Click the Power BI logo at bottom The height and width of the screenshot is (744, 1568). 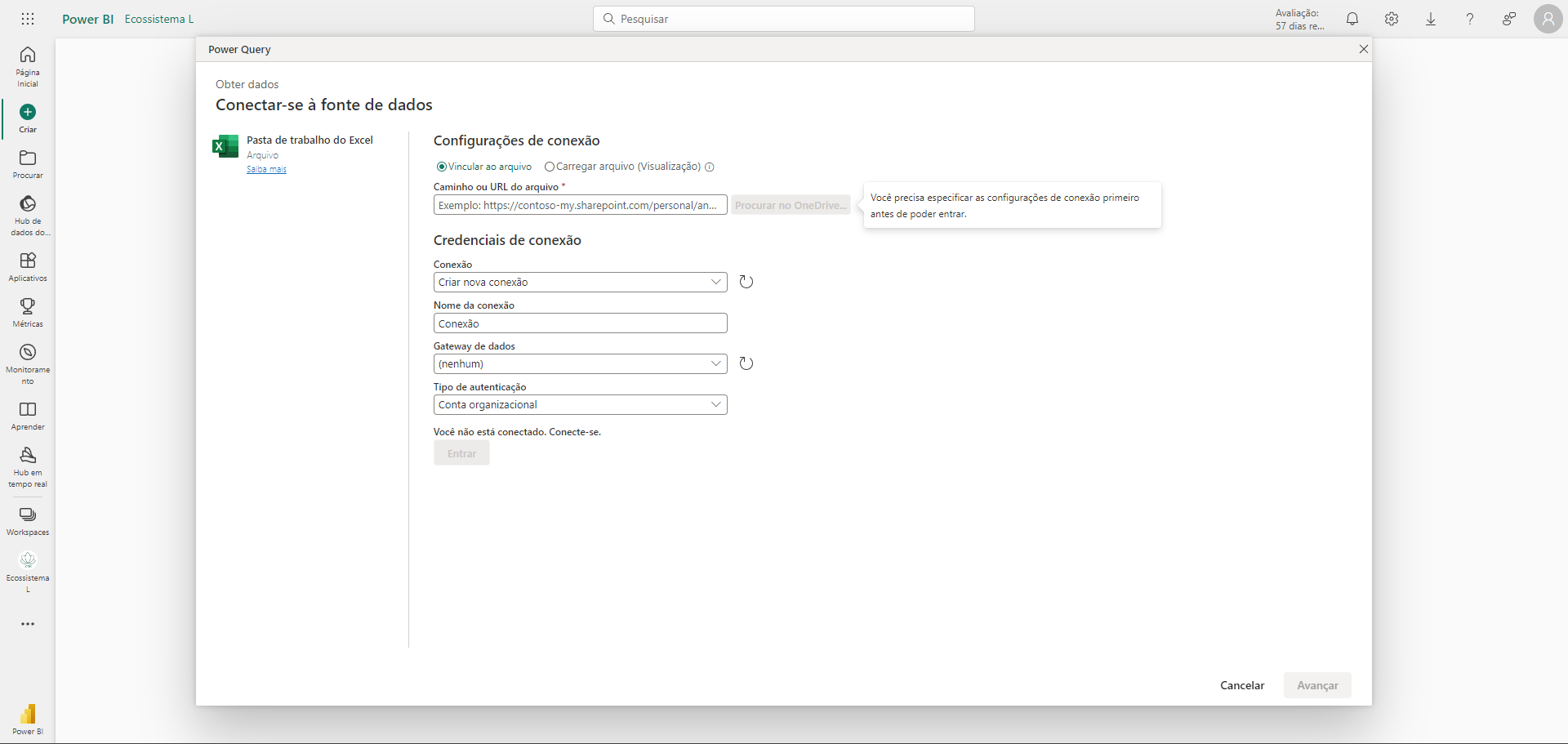tap(28, 719)
